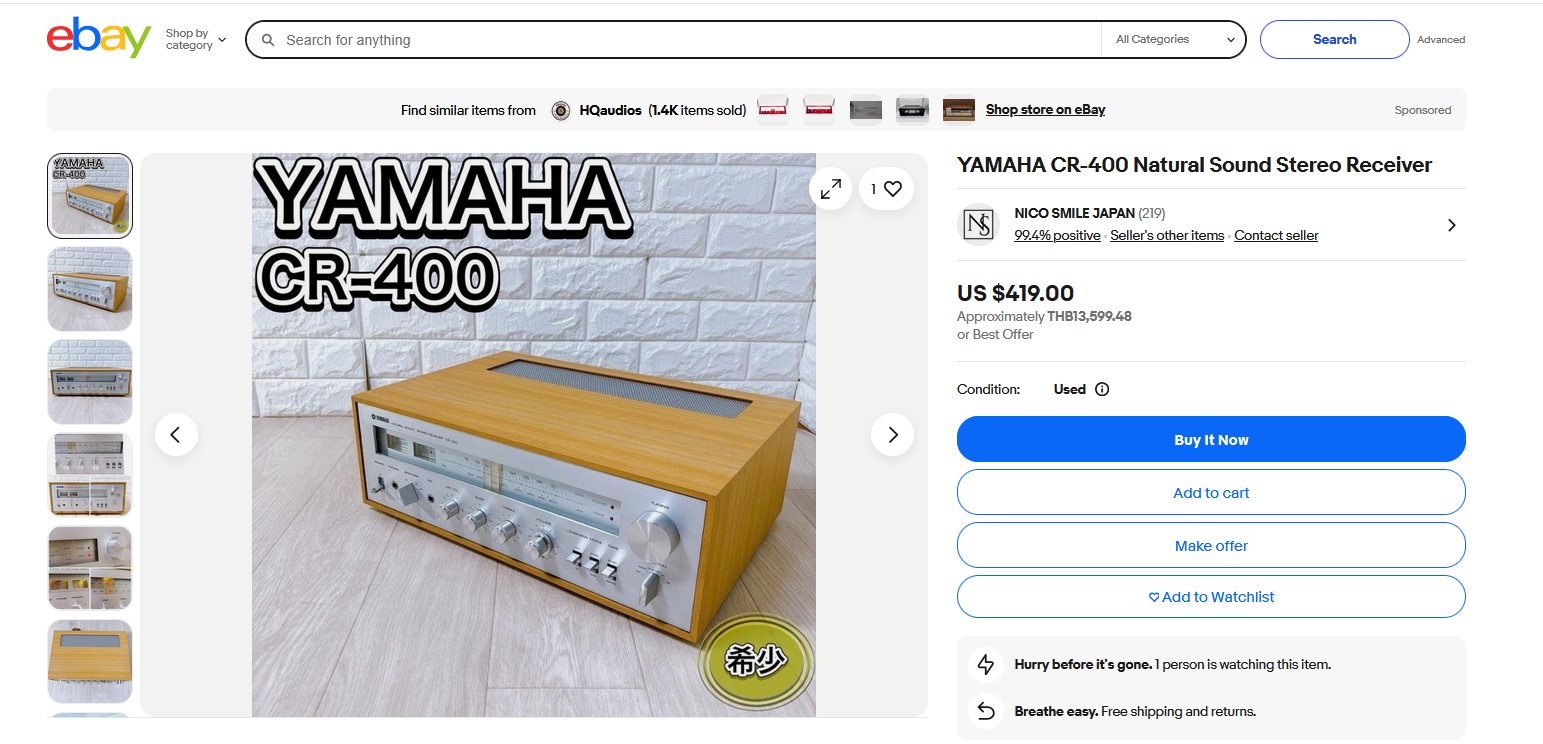1543x744 pixels.
Task: Add the receiver to cart
Action: (x=1211, y=492)
